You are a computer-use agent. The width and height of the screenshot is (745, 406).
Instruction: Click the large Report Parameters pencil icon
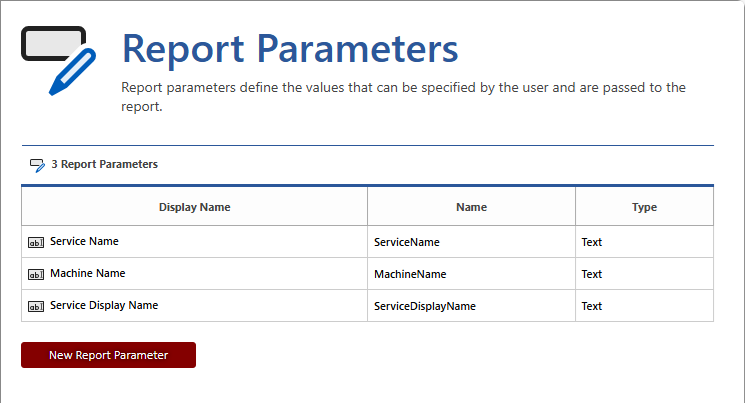58,59
